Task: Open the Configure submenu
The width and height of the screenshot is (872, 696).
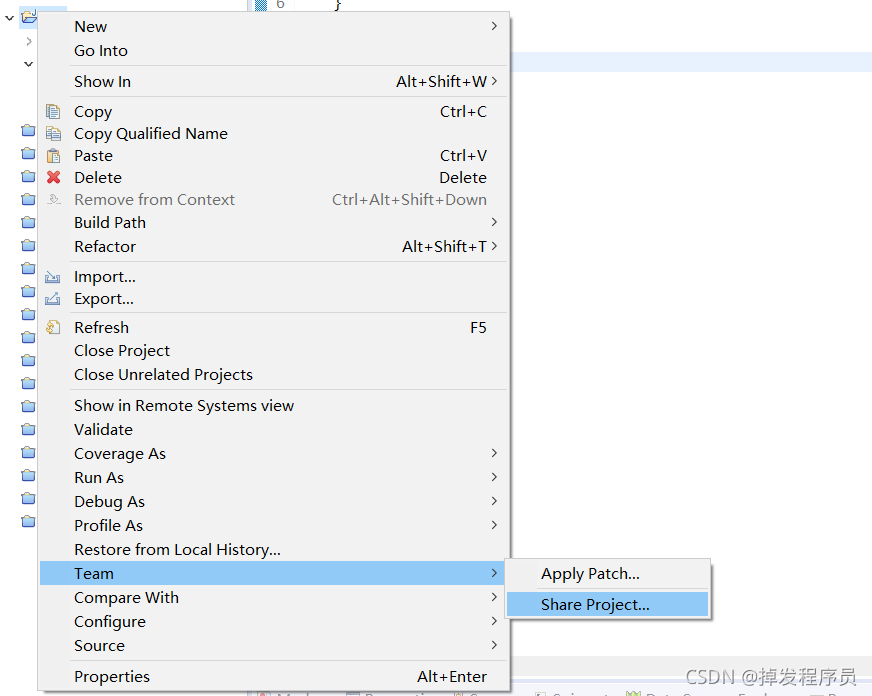Action: click(275, 622)
